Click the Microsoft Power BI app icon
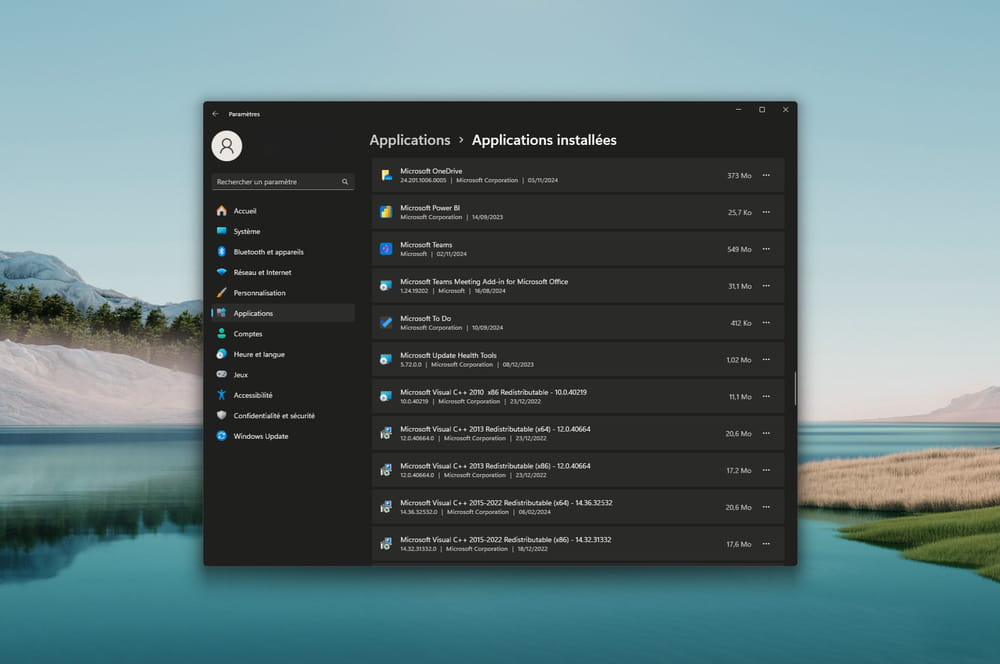This screenshot has width=1000, height=664. (386, 212)
